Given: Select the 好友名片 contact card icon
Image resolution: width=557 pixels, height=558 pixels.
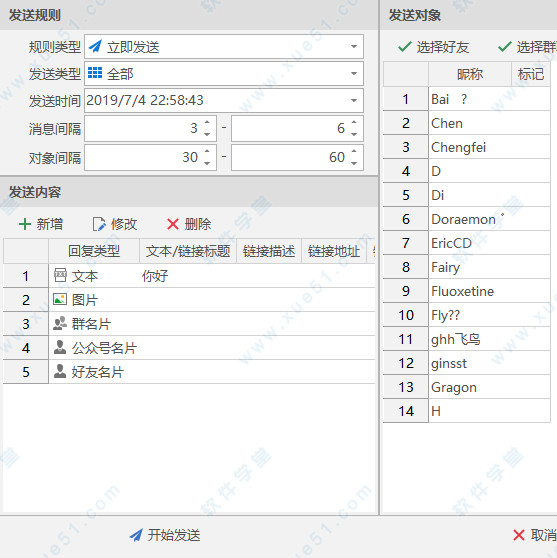Looking at the screenshot, I should pyautogui.click(x=60, y=371).
